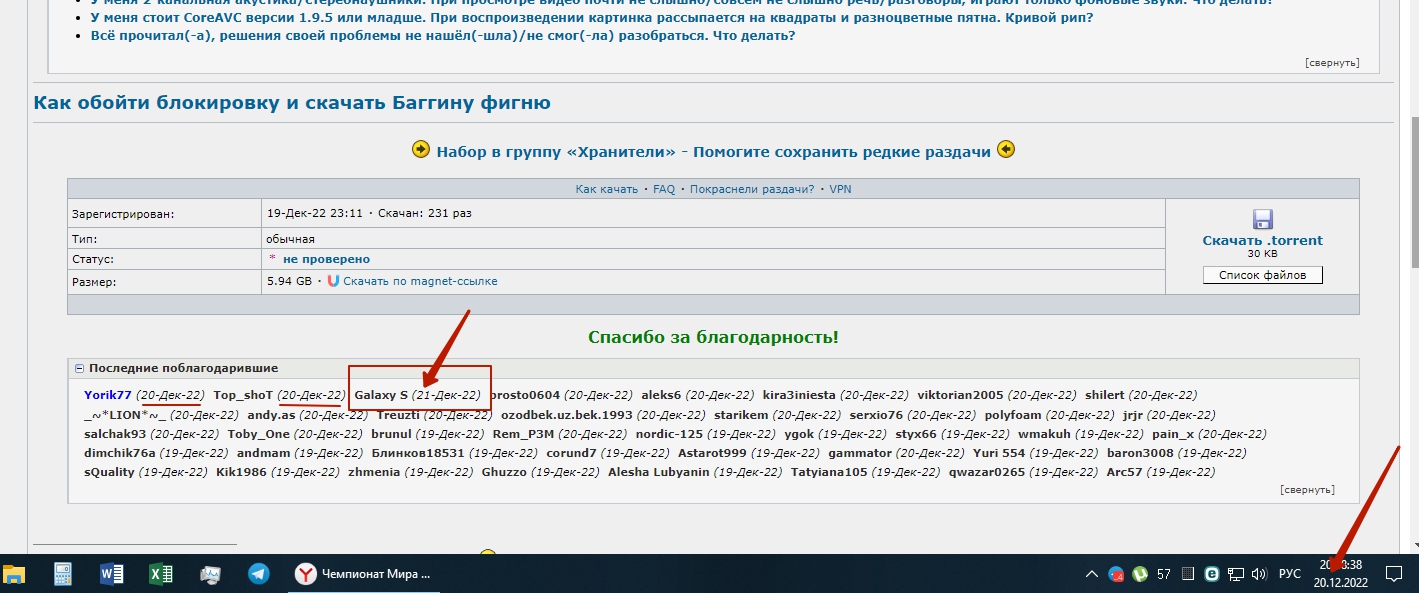Open Telegram from the taskbar

tap(259, 574)
